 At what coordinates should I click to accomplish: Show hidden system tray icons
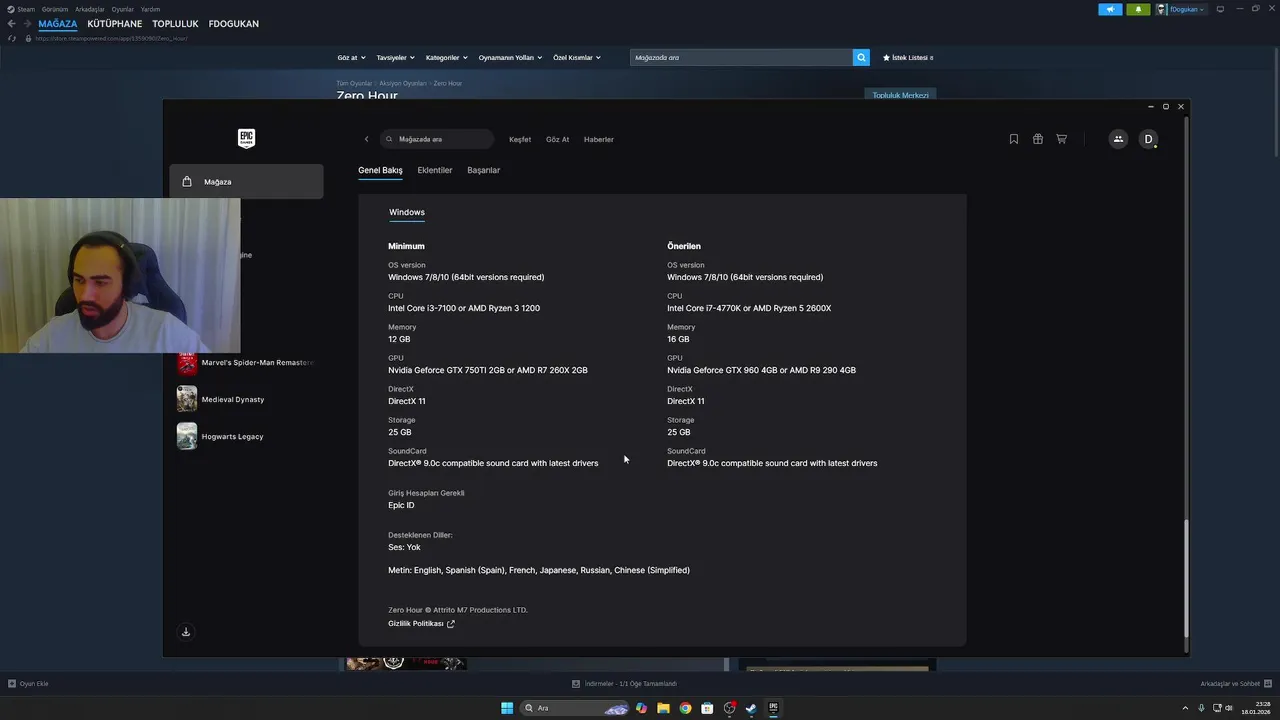pos(1186,708)
